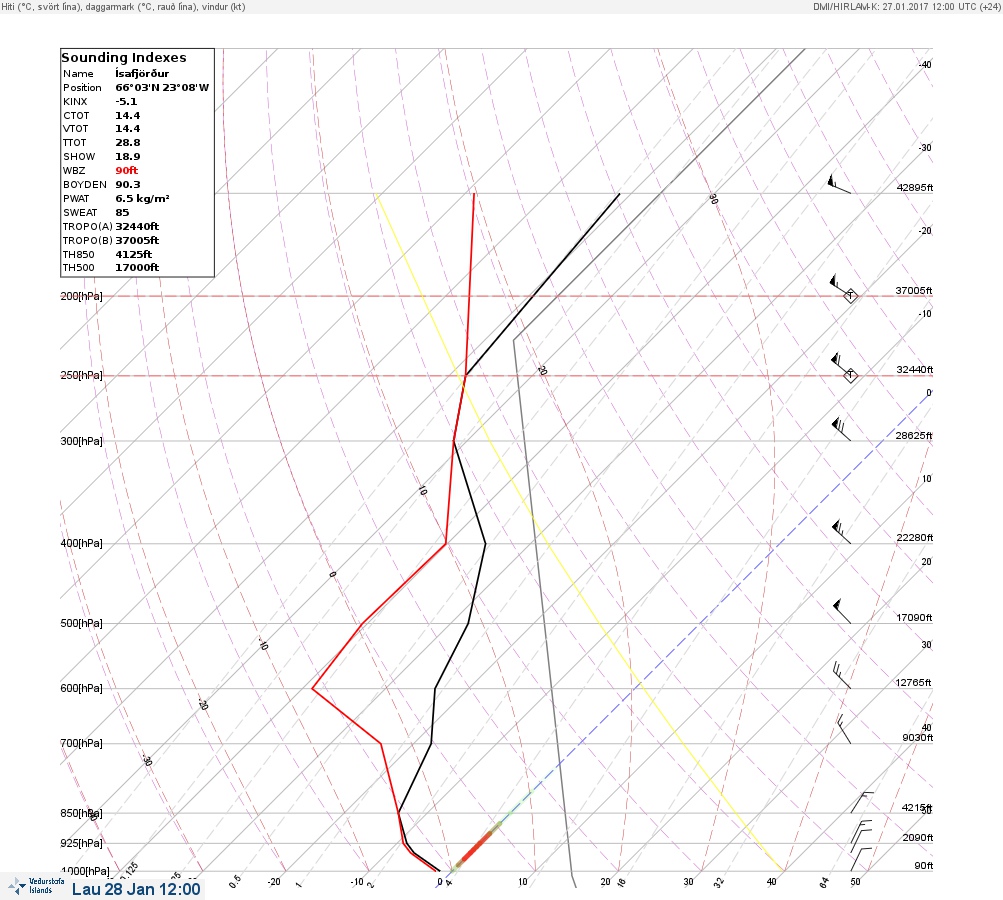Select the wind barb at 28625ft

coord(841,429)
